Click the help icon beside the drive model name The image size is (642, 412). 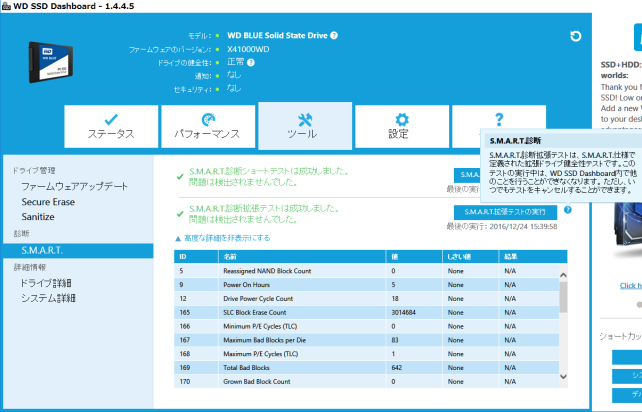[334, 35]
